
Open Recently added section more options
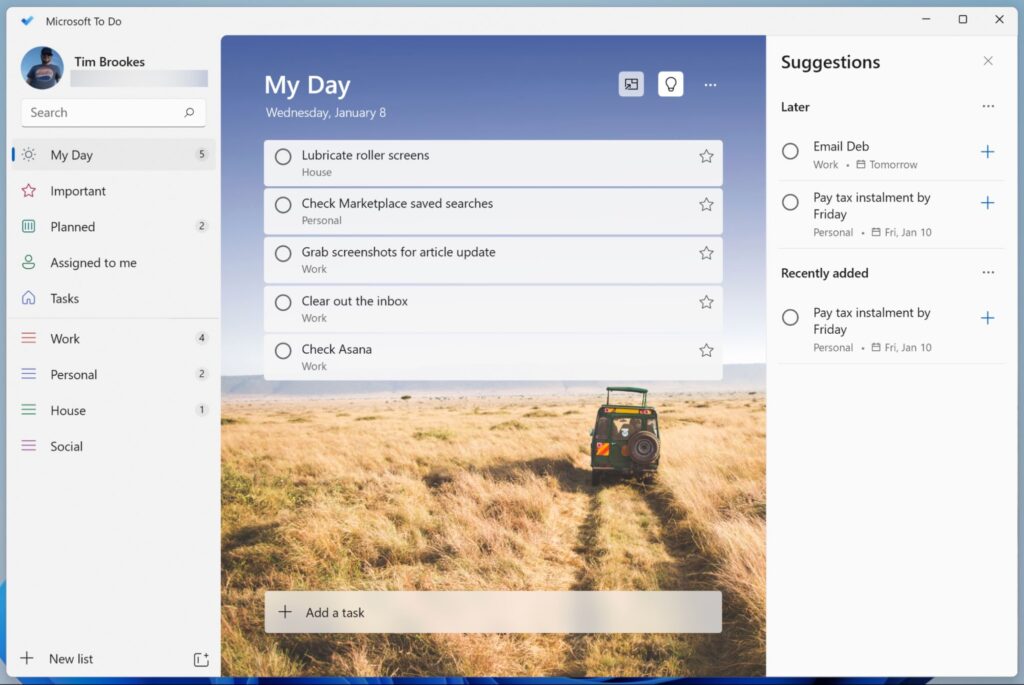click(988, 272)
